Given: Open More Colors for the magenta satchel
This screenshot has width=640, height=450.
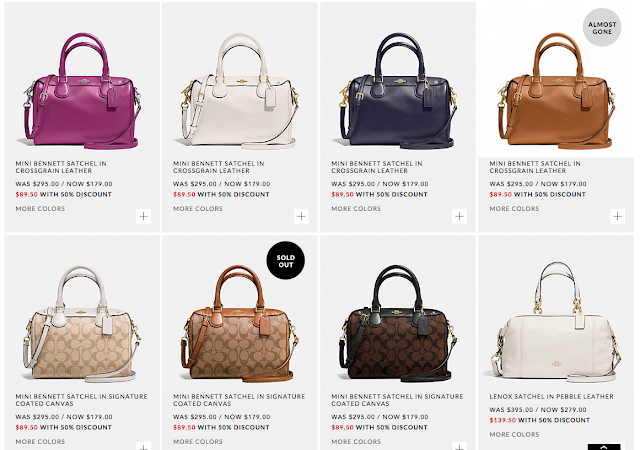Looking at the screenshot, I should (40, 209).
